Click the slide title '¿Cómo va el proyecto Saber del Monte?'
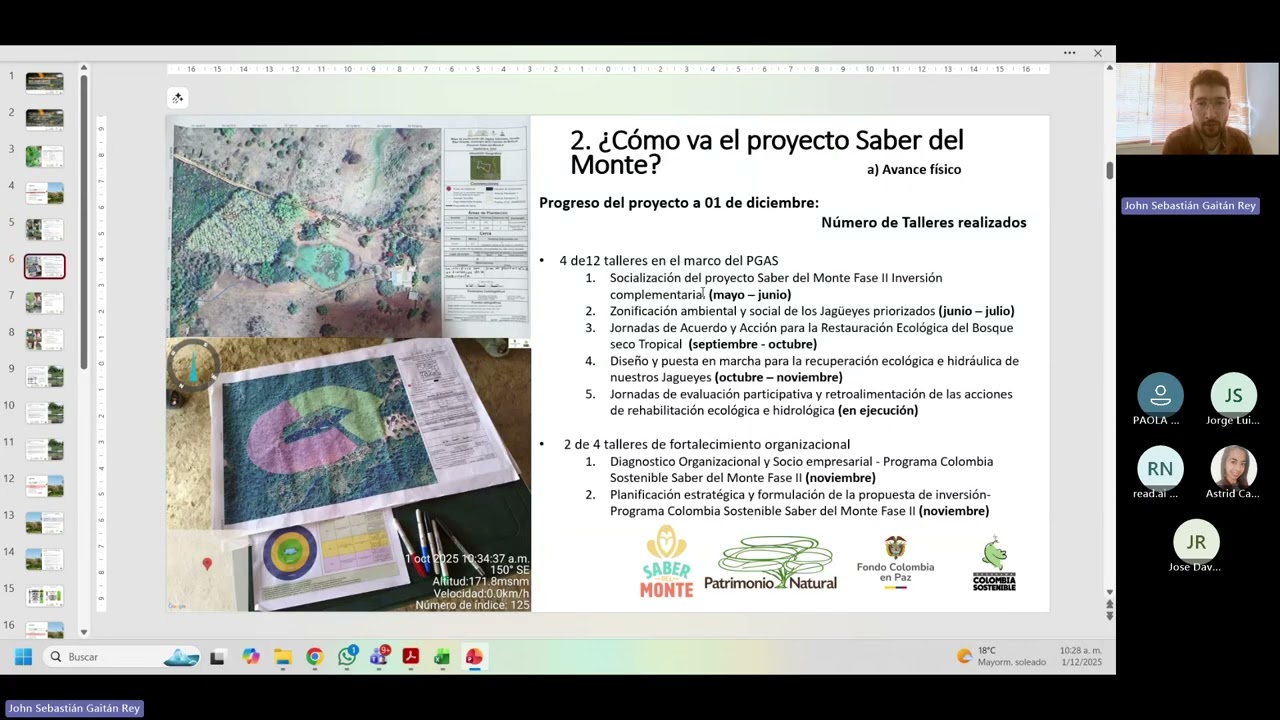This screenshot has width=1280, height=720. coord(766,152)
